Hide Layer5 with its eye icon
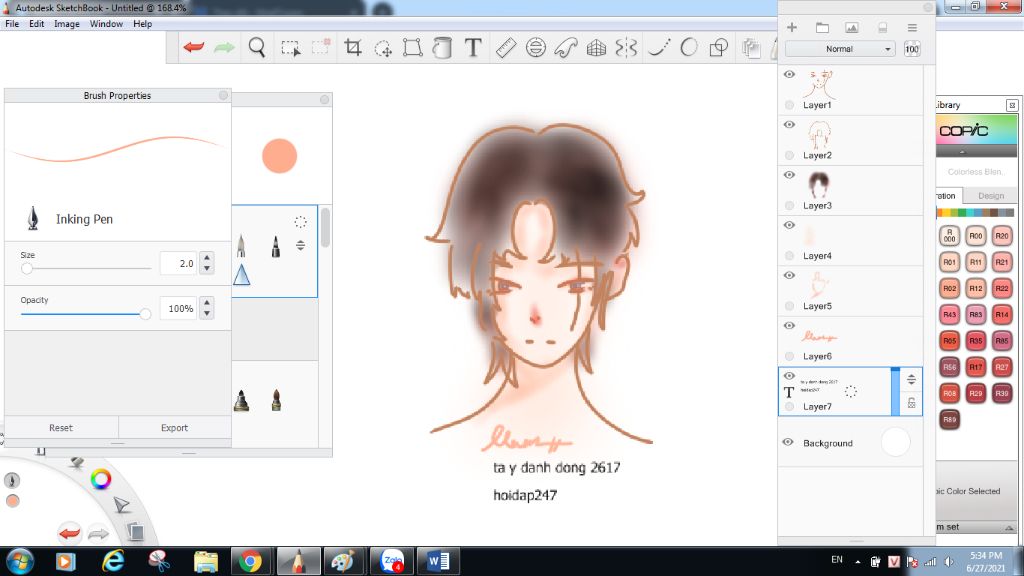Screen dimensions: 1024x576 click(x=789, y=276)
